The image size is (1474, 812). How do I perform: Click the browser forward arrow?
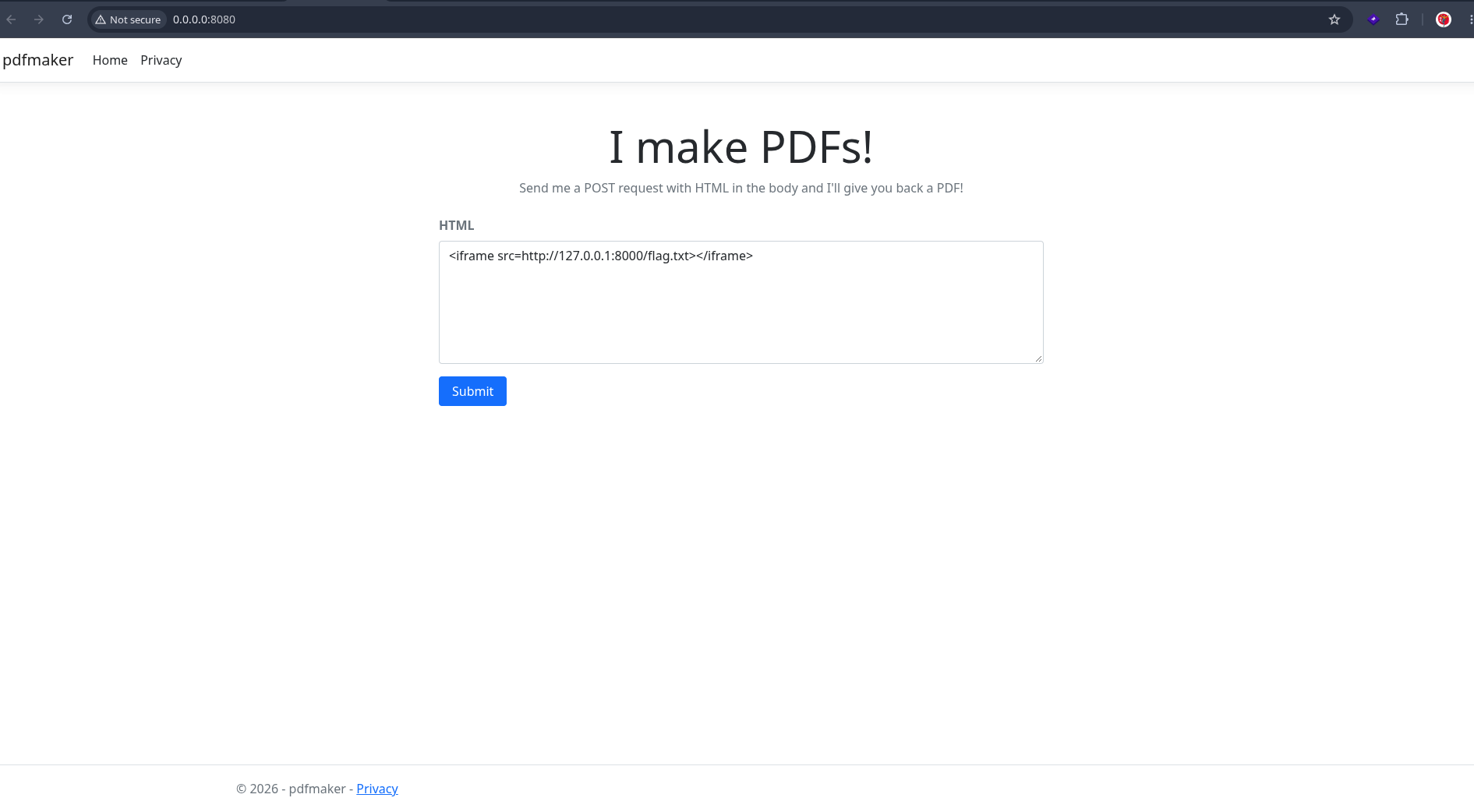[39, 19]
